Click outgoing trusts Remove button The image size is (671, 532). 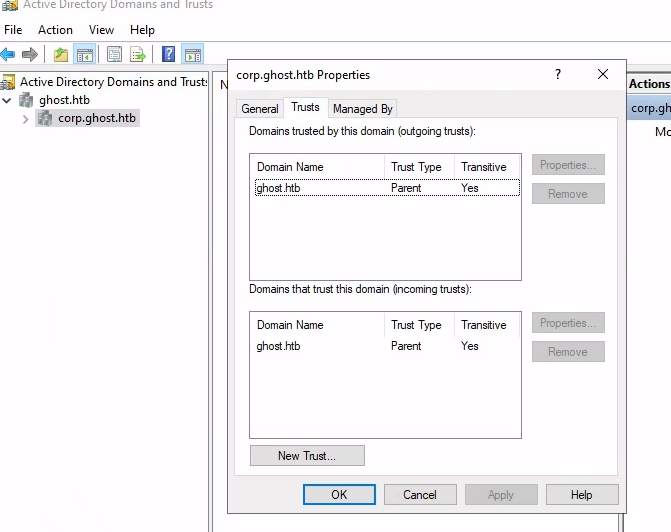coord(568,194)
